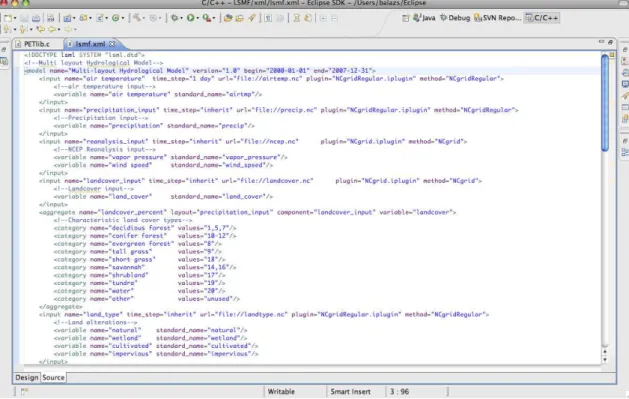Image resolution: width=629 pixels, height=399 pixels.
Task: Click the category "tundra" line
Action: pyautogui.click(x=139, y=283)
